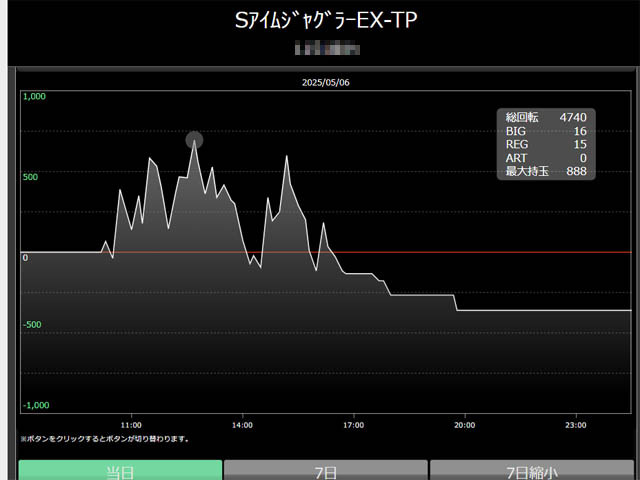
Task: Click the REG 15 stat row
Action: (546, 144)
